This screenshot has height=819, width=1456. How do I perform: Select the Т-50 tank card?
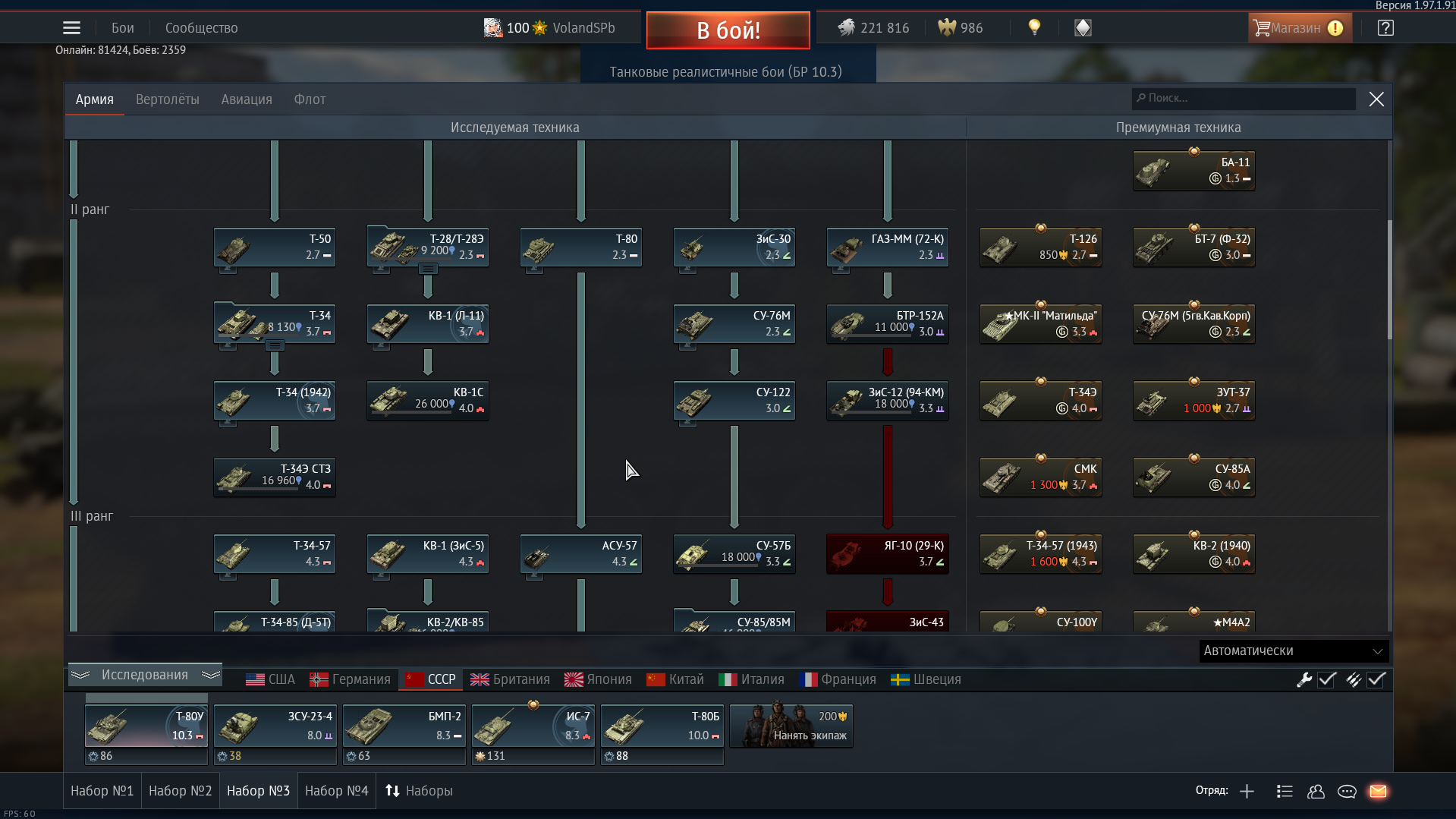tap(275, 247)
